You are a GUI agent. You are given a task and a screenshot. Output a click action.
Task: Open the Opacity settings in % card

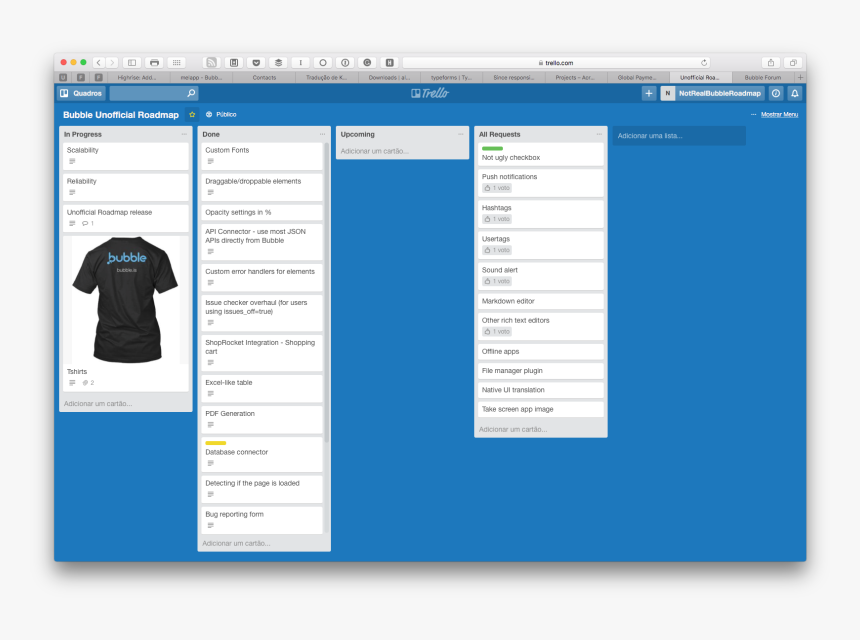click(262, 212)
